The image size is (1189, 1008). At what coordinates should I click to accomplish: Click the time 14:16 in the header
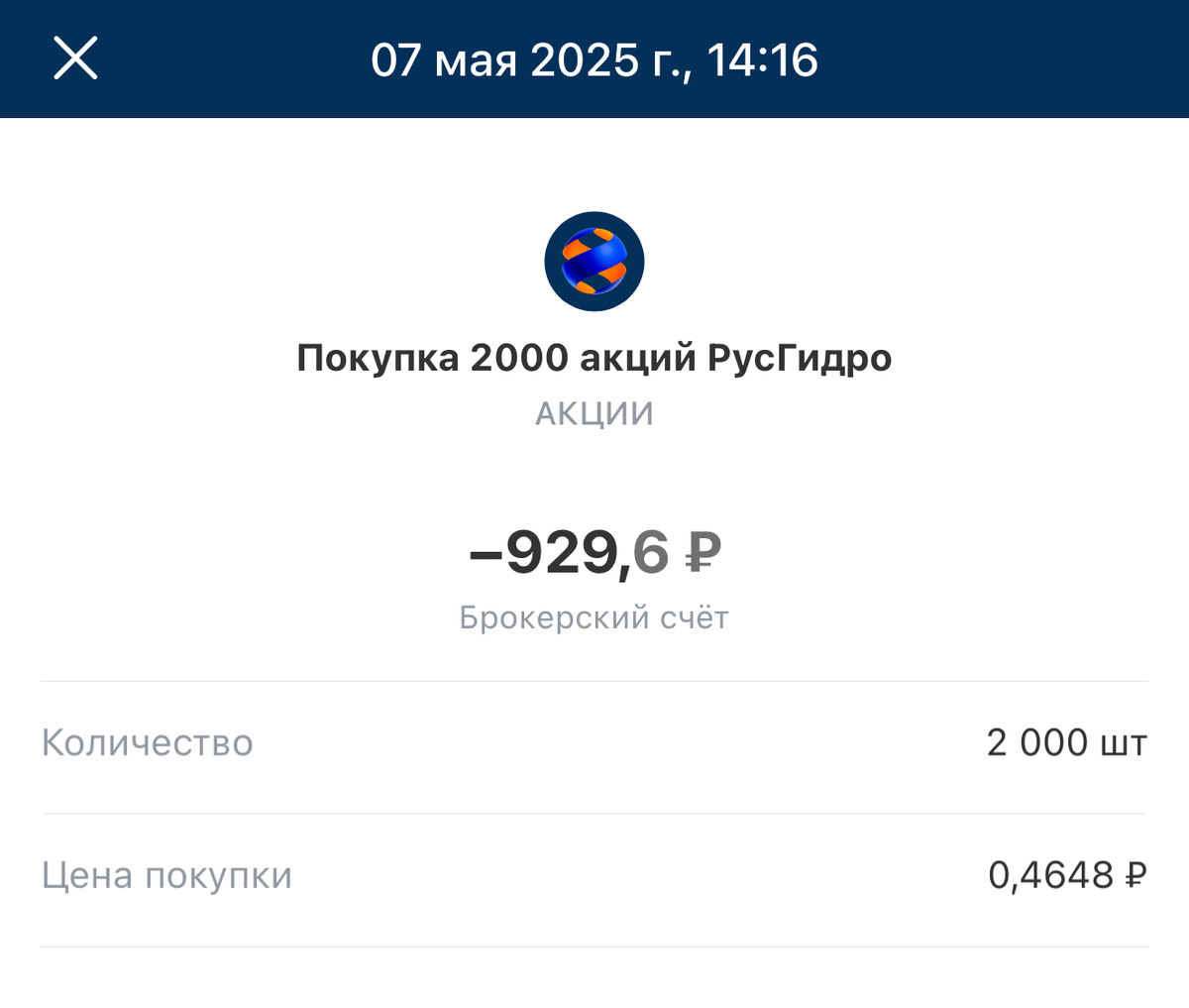coord(763,60)
